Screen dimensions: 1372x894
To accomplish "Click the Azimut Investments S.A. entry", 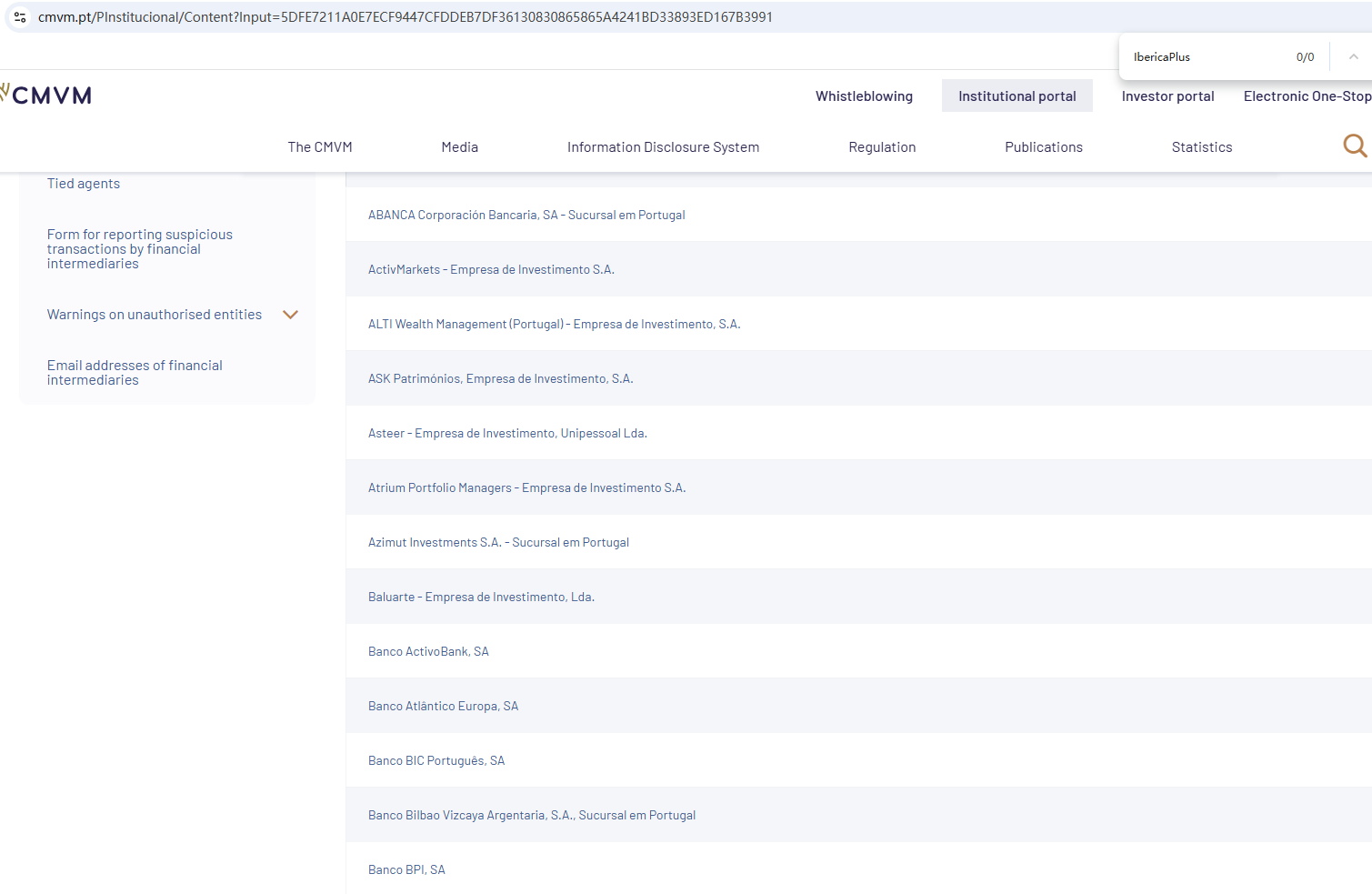I will pyautogui.click(x=498, y=543).
